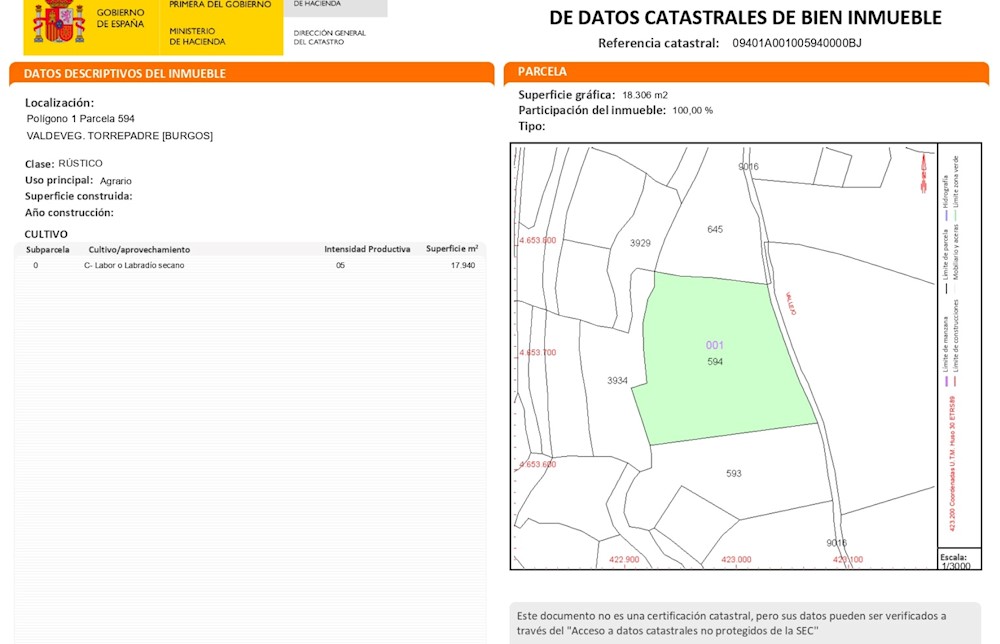Screen dimensions: 1000x644
Task: Click parcel 593 on the cadastral map
Action: click(x=733, y=474)
